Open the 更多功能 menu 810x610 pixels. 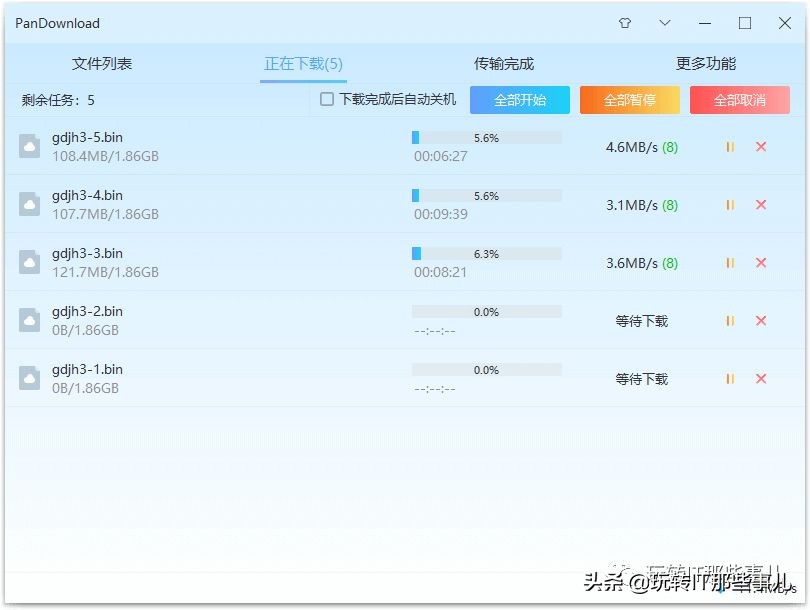pos(707,62)
